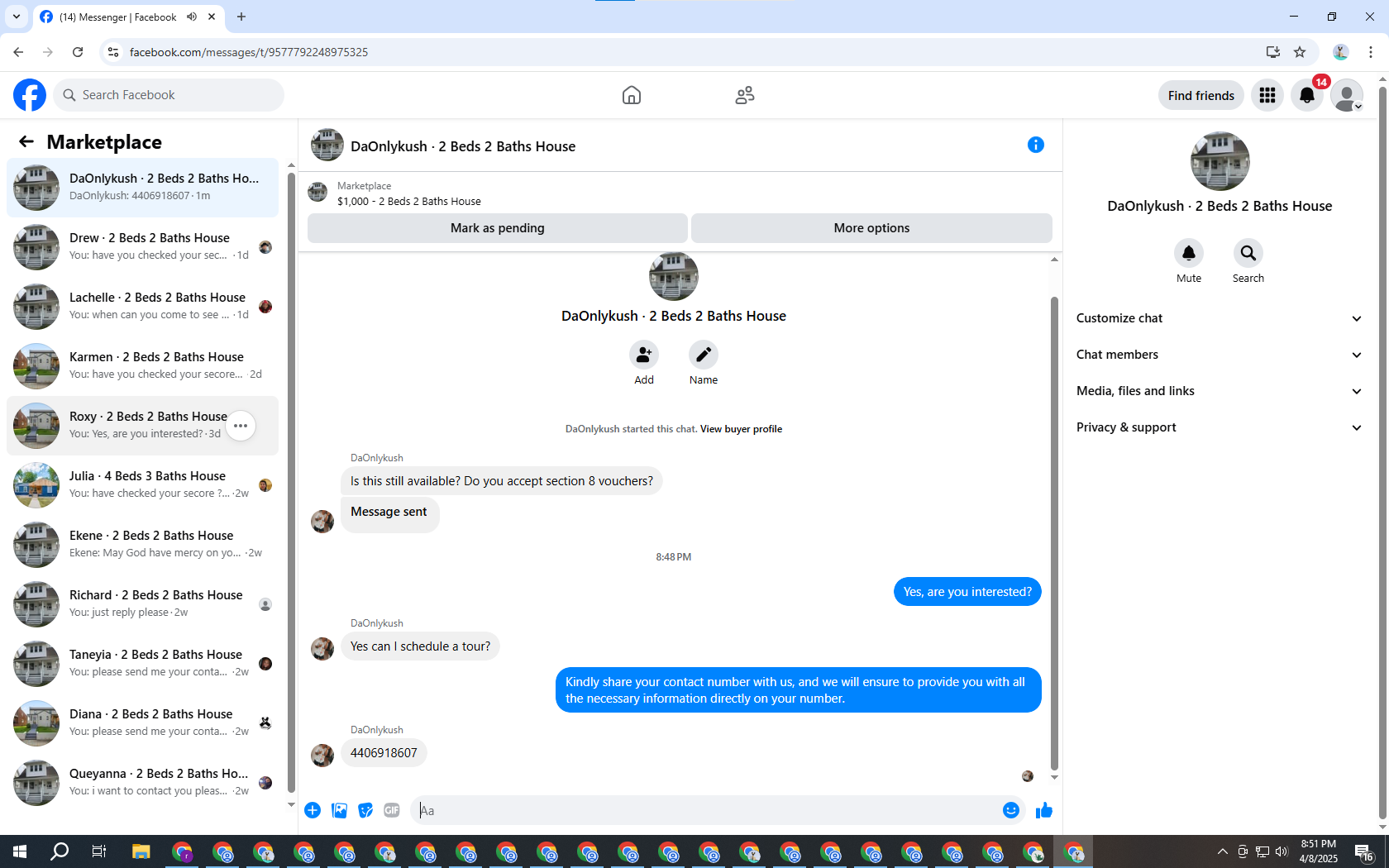The image size is (1389, 868).
Task: Mute this conversation bell icon
Action: [1189, 253]
